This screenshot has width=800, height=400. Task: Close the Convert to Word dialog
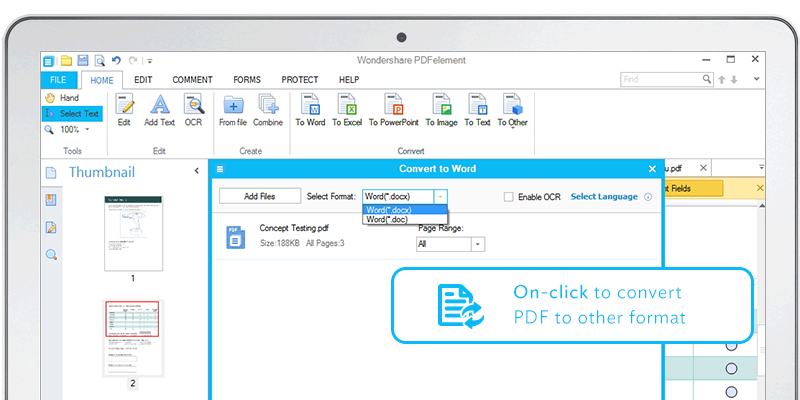click(652, 169)
